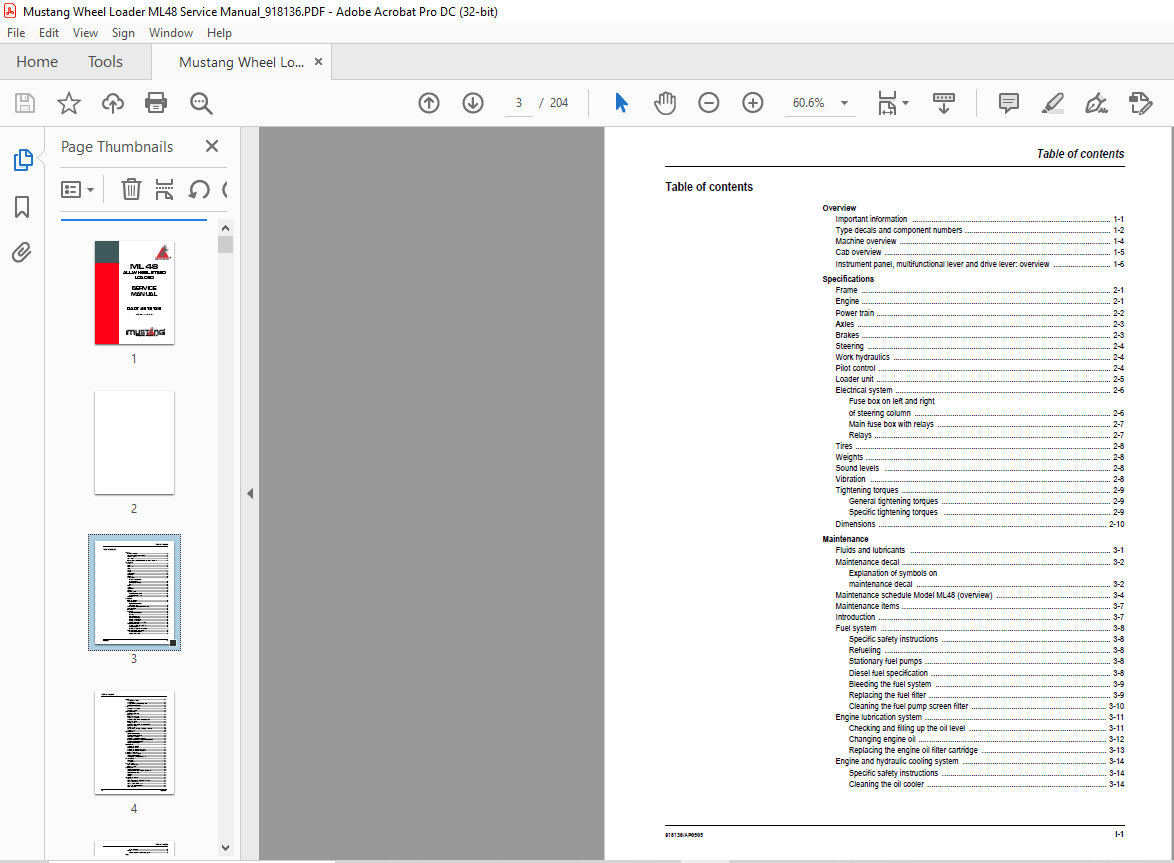
Task: Click 'Cab overview' contents entry
Action: (858, 252)
